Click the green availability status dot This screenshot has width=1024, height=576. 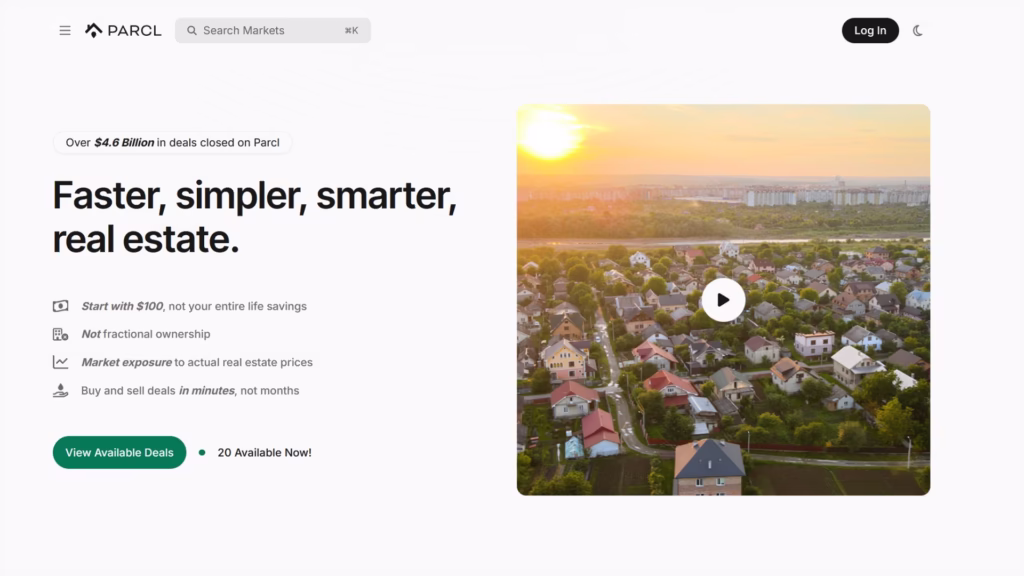(x=202, y=453)
